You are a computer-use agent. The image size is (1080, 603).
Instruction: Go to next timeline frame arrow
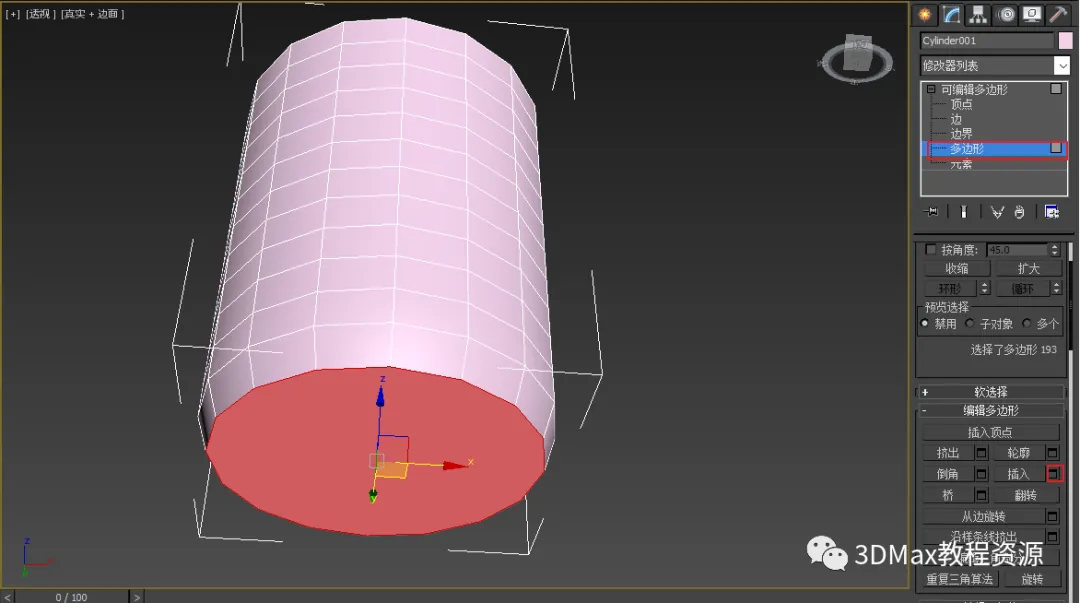click(136, 597)
